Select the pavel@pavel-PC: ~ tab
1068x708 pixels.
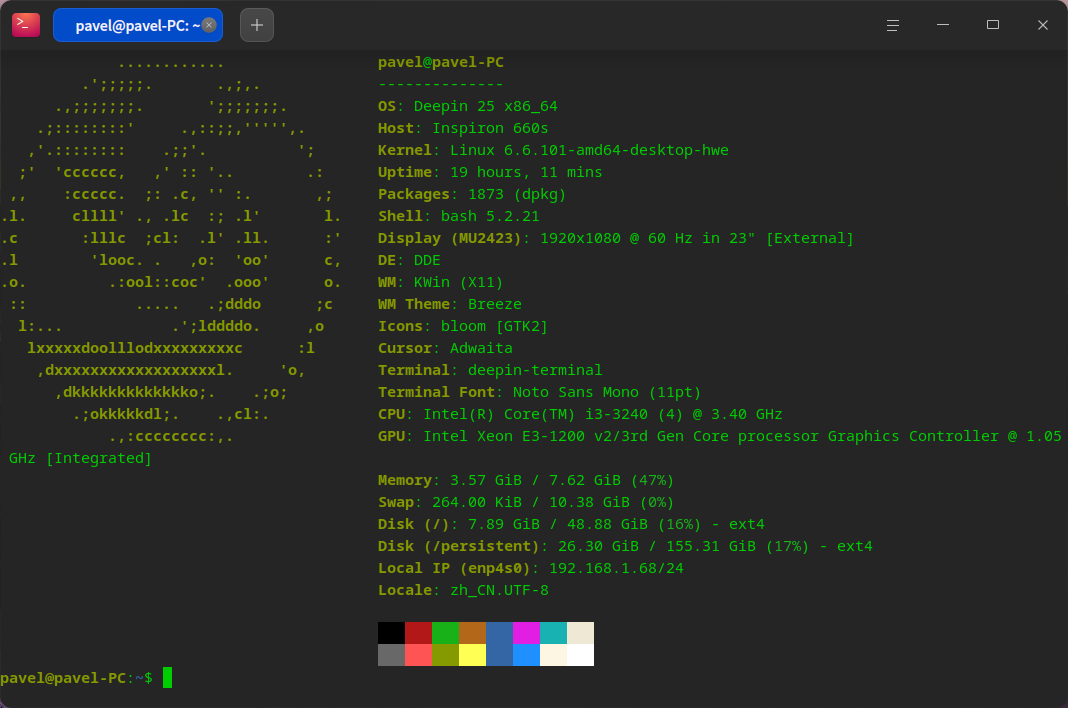[x=138, y=25]
